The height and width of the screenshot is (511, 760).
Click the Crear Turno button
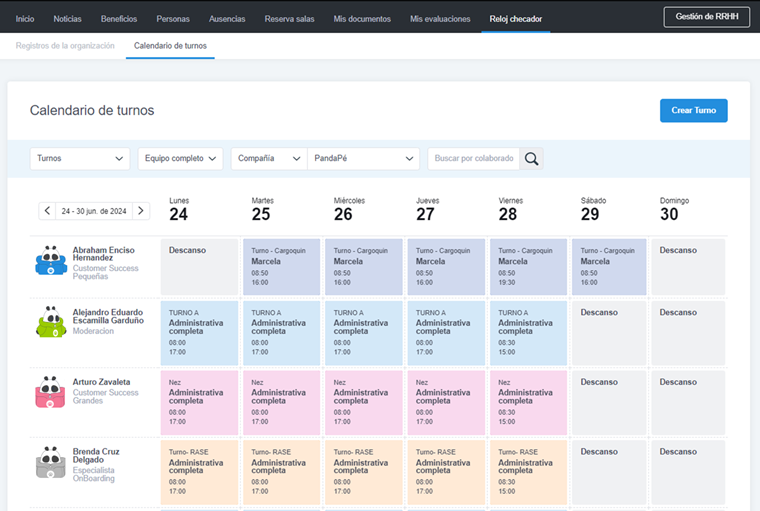click(693, 110)
